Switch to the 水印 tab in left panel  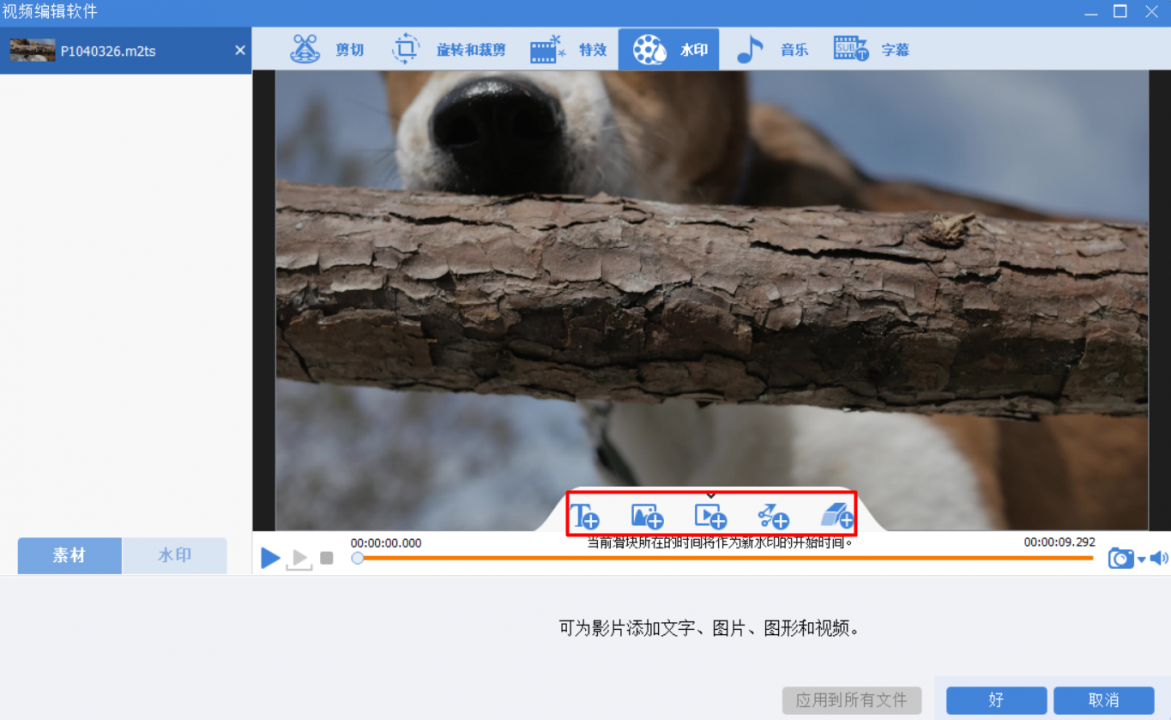(x=175, y=555)
